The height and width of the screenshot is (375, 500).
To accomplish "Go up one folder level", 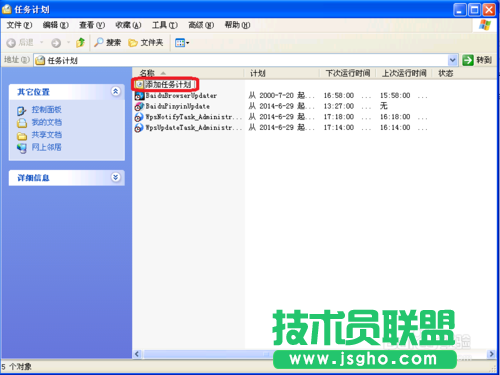I will (x=80, y=42).
